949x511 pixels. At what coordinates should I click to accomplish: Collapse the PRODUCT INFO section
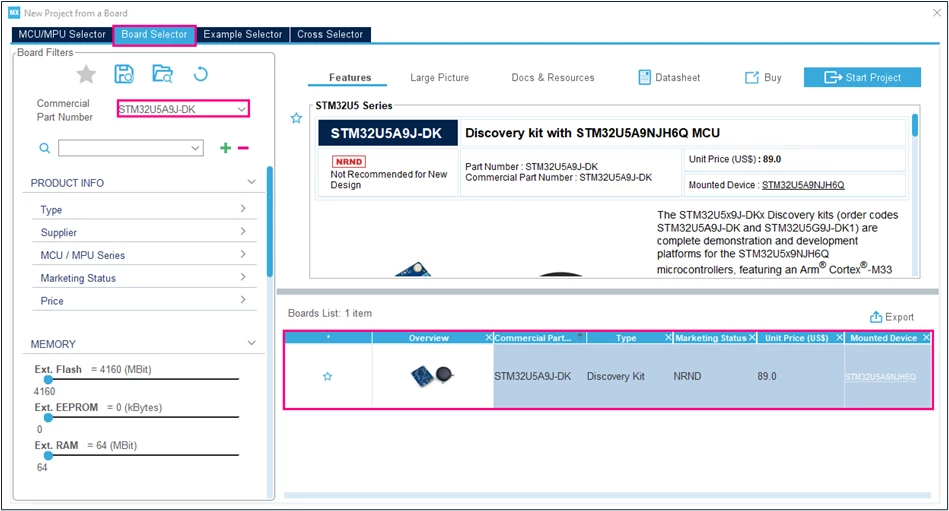coord(251,182)
